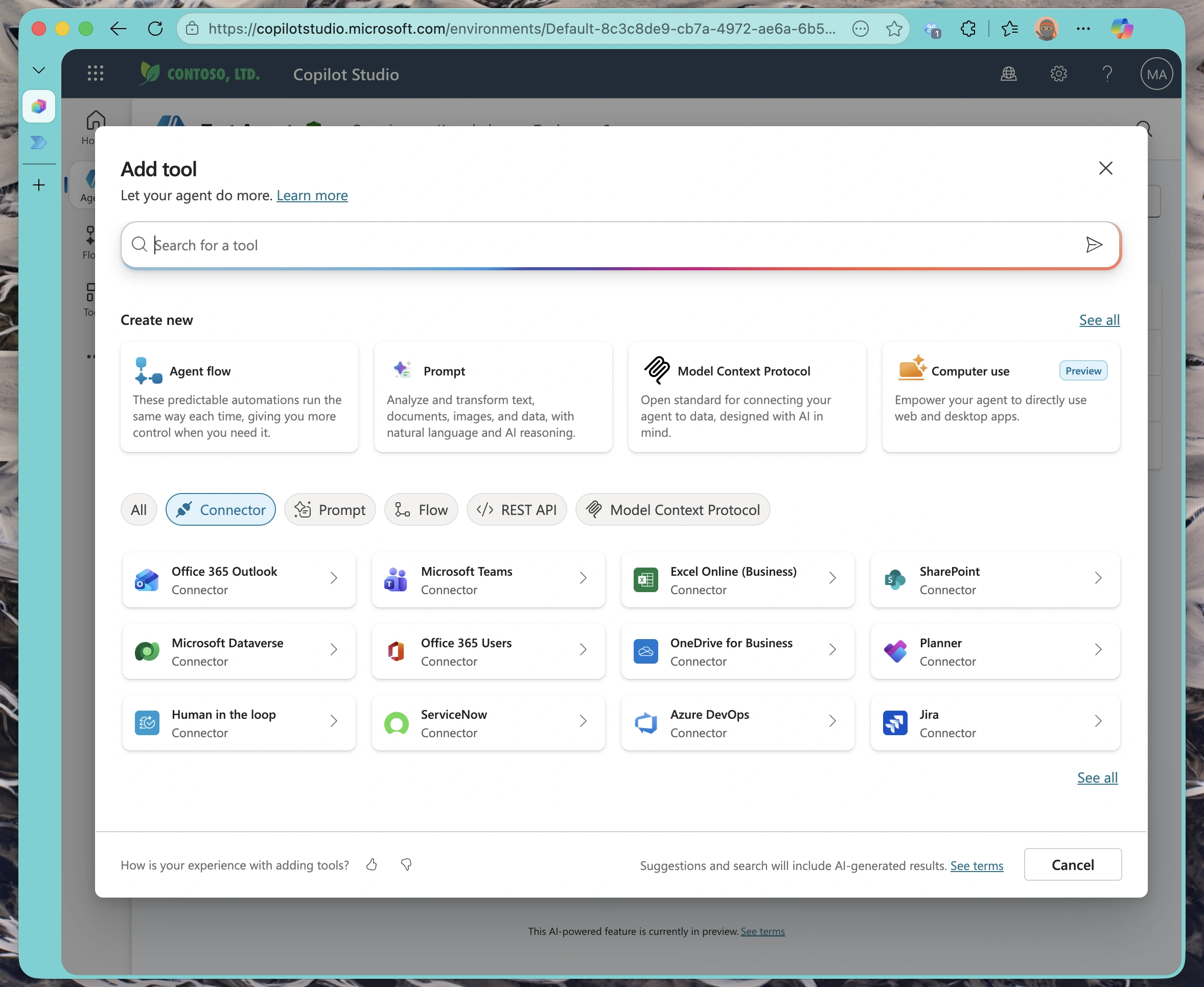Select the Copilot Studio icon in browser sidebar
The image size is (1204, 987).
click(x=39, y=106)
